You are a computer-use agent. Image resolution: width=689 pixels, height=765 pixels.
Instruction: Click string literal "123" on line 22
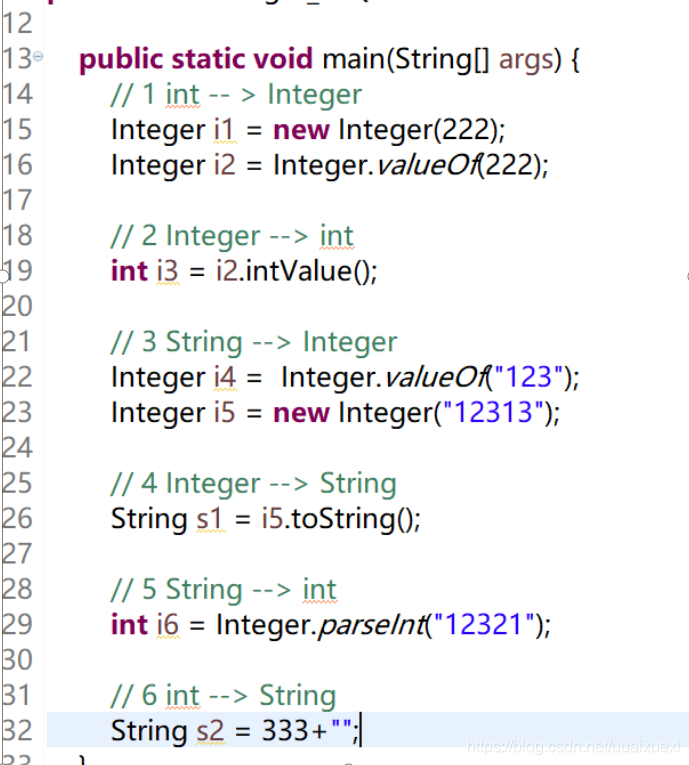tap(528, 377)
